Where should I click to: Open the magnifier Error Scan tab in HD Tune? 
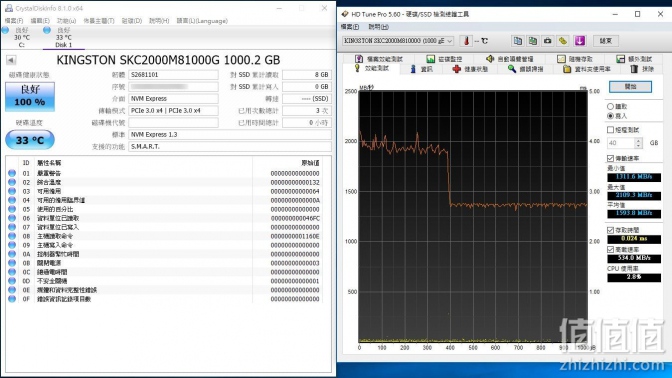525,69
